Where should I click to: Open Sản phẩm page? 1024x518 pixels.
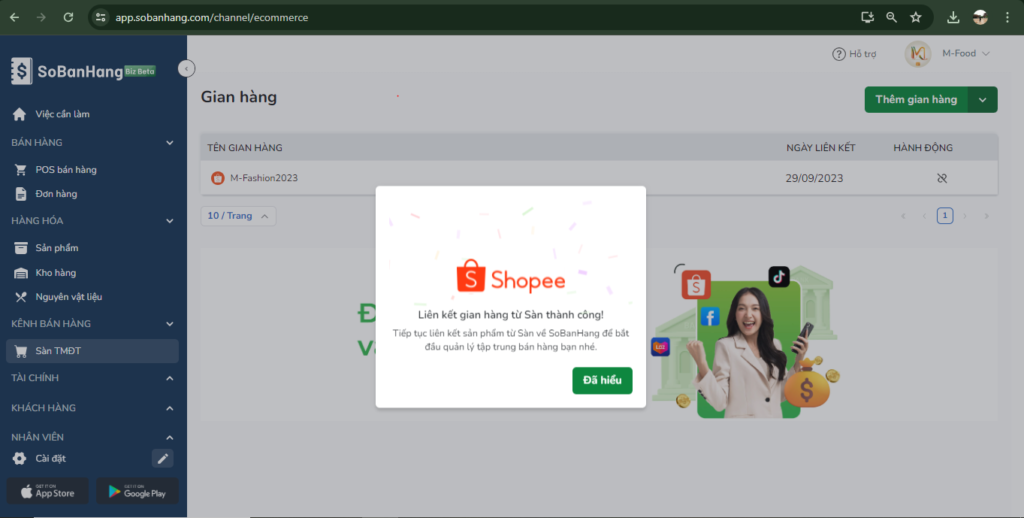(x=57, y=248)
